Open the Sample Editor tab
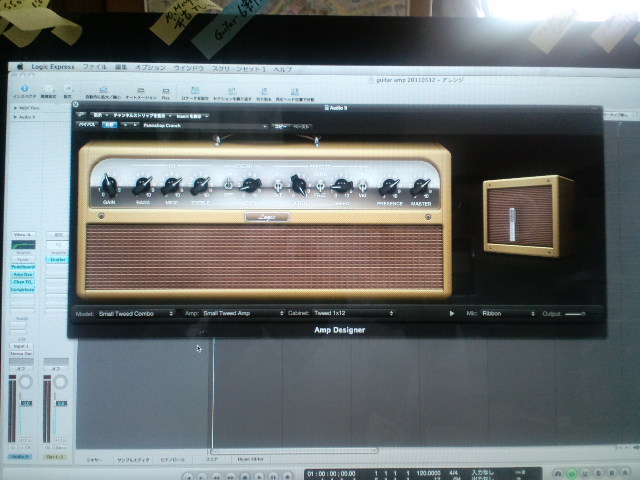The height and width of the screenshot is (480, 640). coord(133,460)
